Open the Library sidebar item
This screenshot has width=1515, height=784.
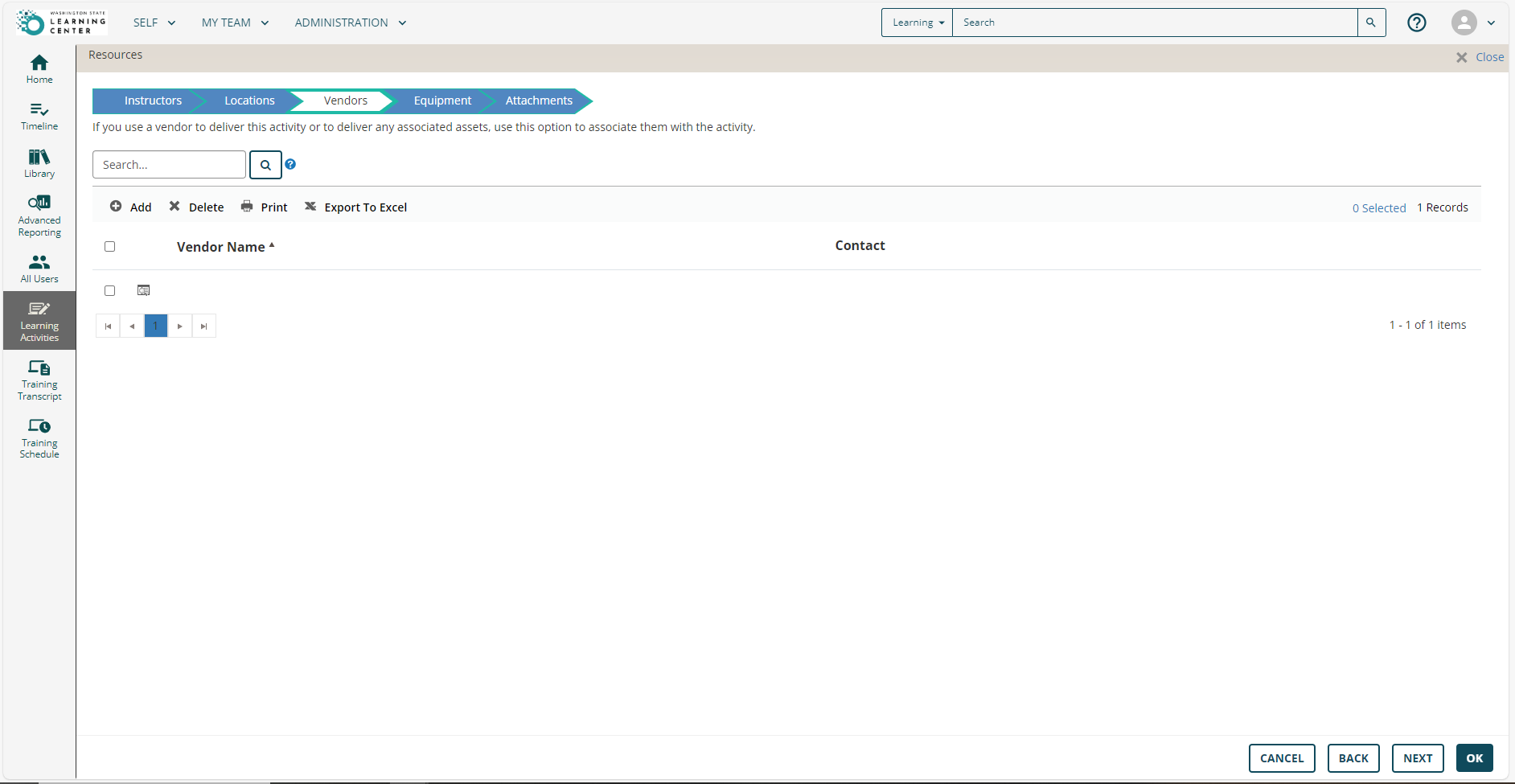pyautogui.click(x=39, y=163)
